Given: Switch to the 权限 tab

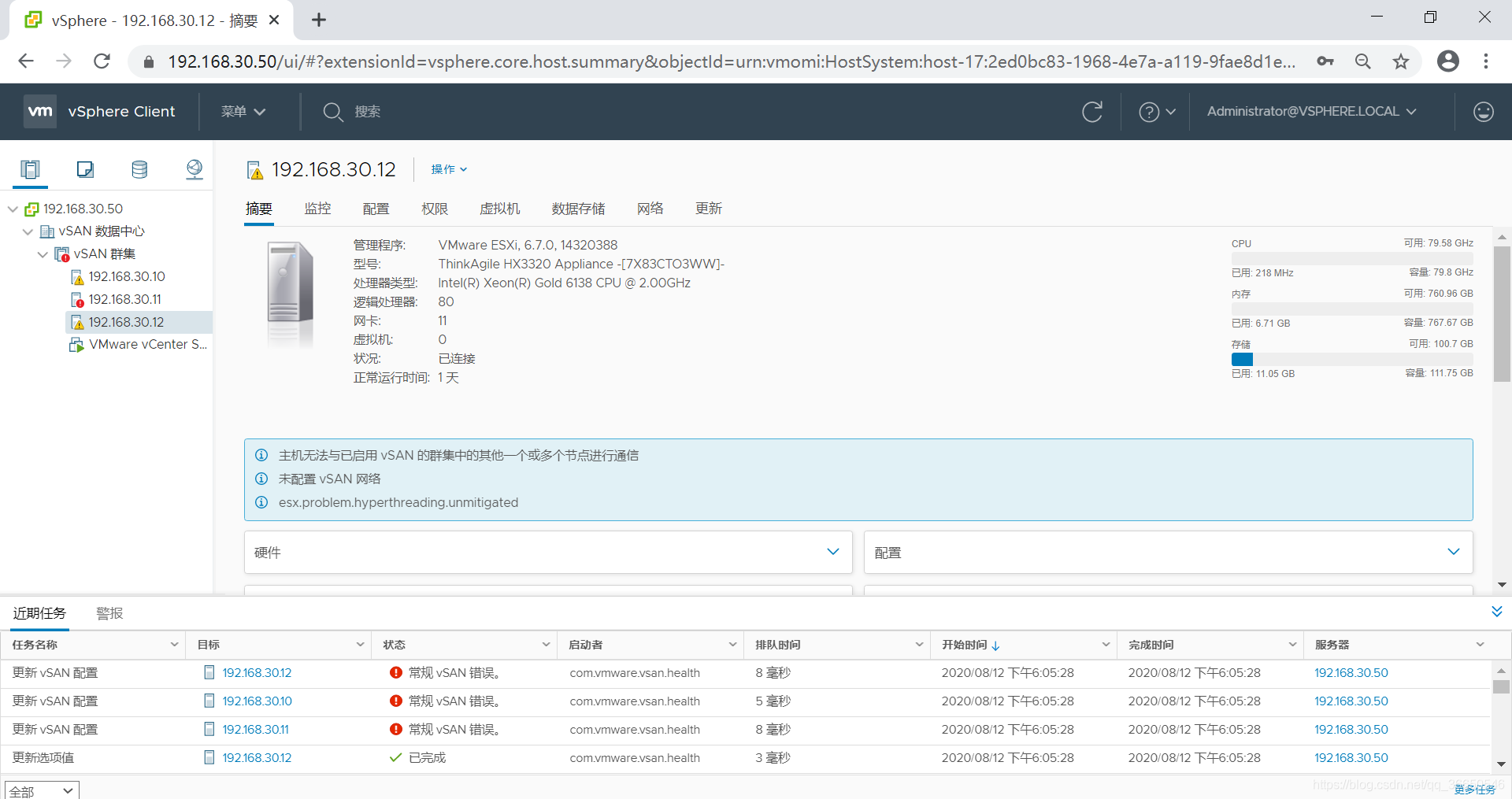Looking at the screenshot, I should (x=434, y=209).
